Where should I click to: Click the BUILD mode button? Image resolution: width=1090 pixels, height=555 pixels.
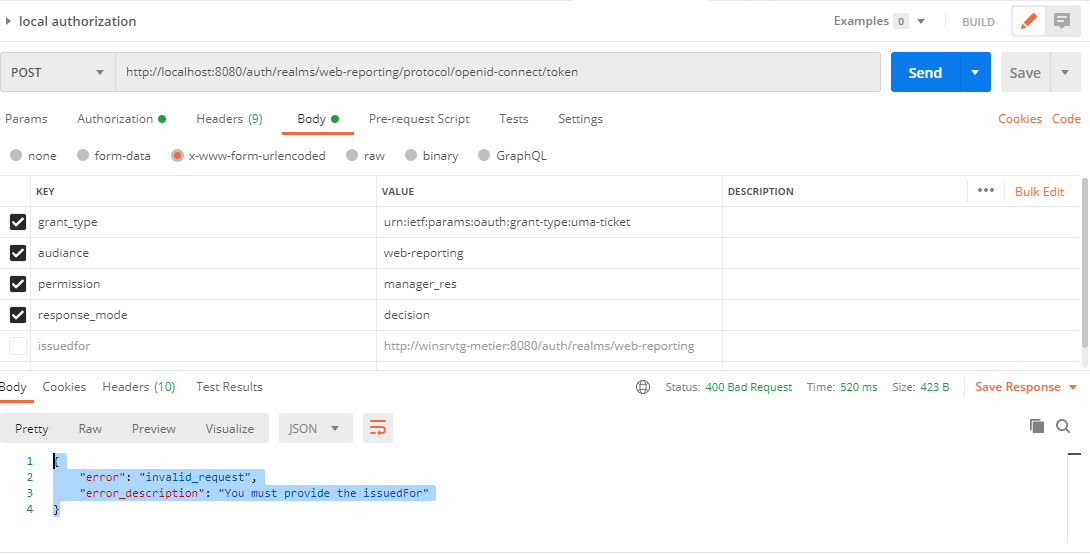[978, 22]
